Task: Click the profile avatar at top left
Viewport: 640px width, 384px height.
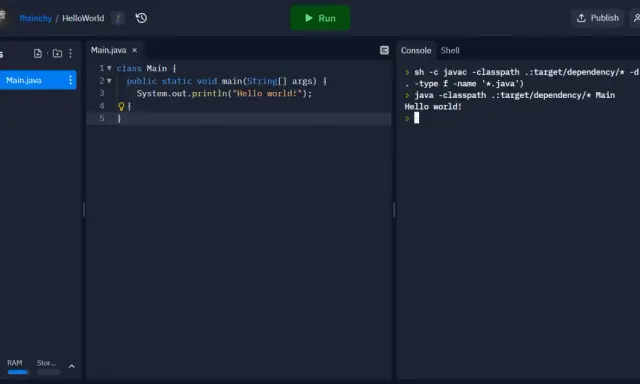Action: (x=2, y=17)
